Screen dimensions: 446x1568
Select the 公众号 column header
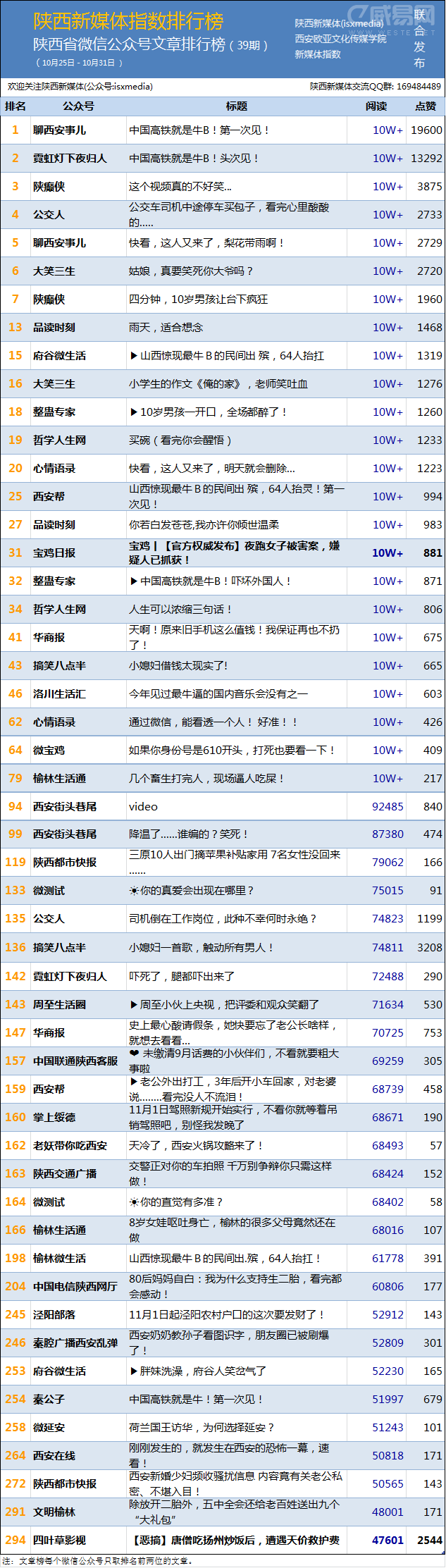coord(78,106)
